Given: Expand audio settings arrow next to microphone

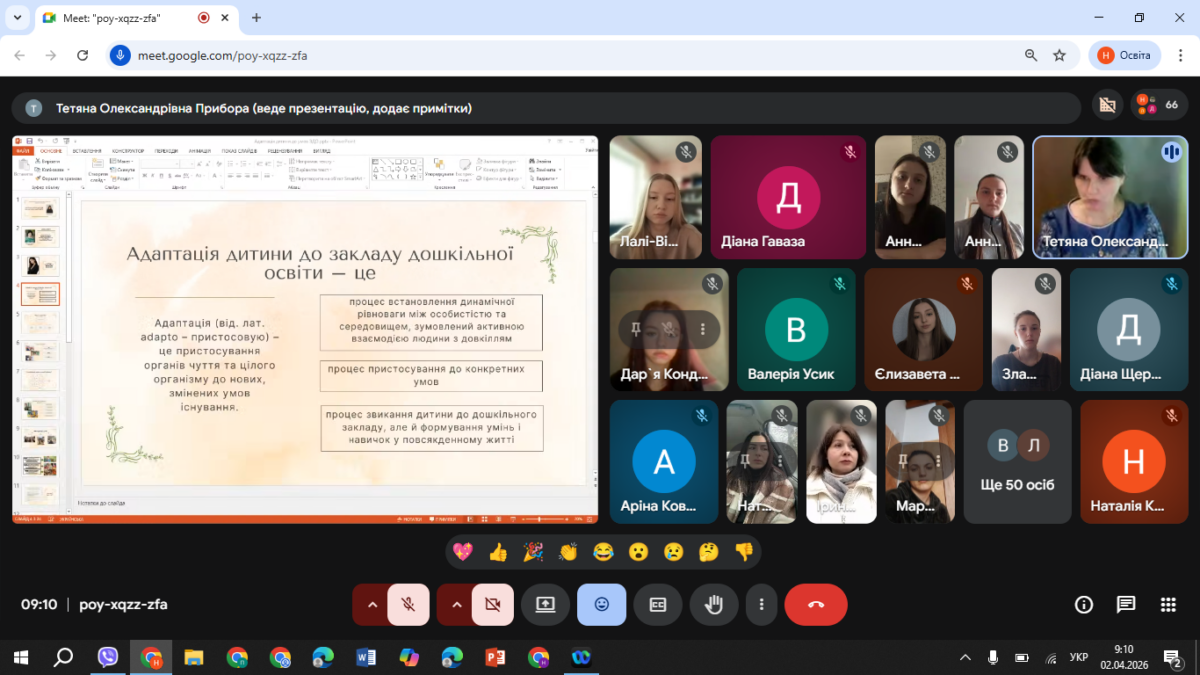Looking at the screenshot, I should [x=372, y=604].
